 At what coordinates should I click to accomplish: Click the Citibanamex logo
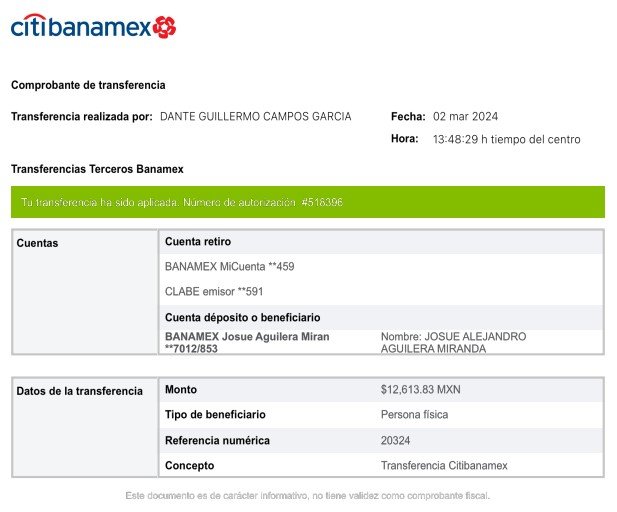(x=93, y=26)
